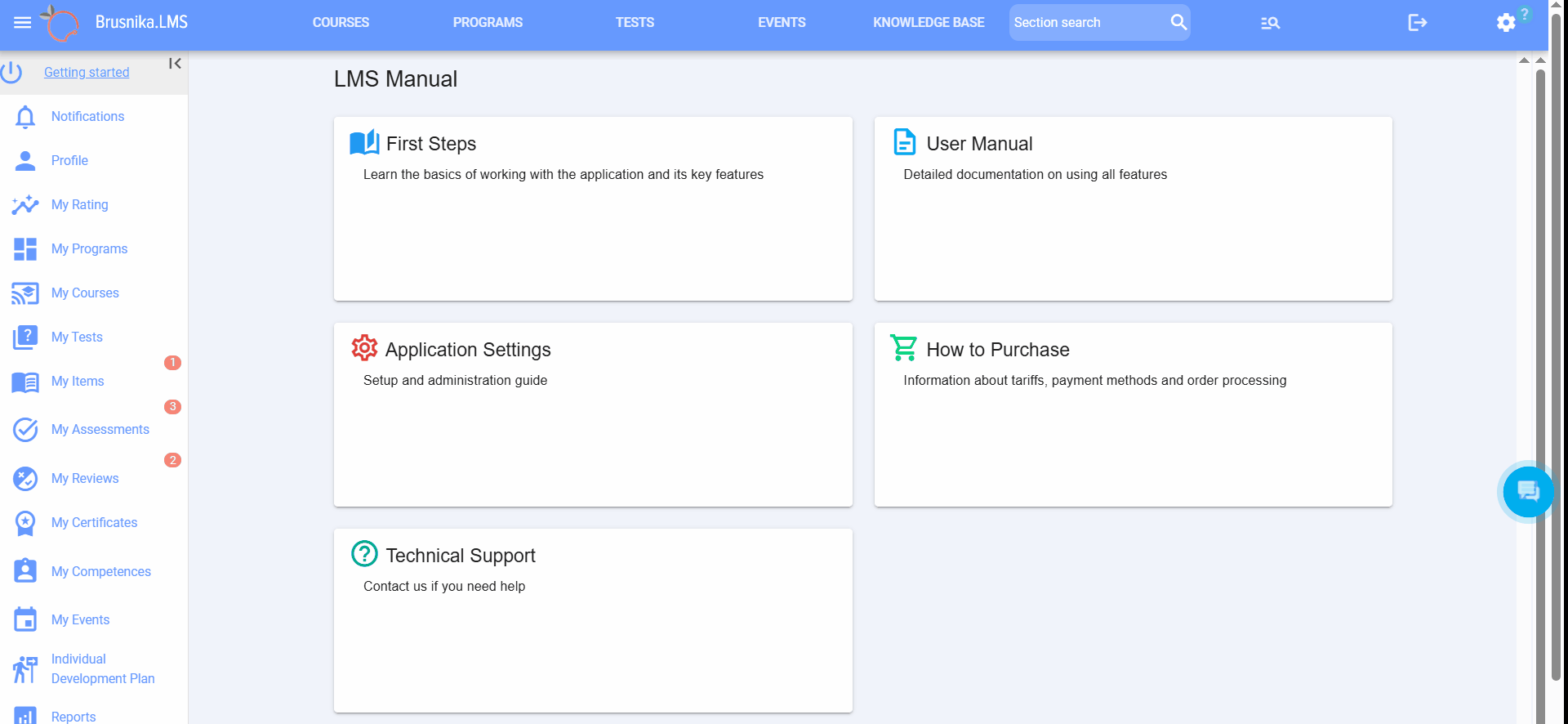This screenshot has height=724, width=1568.
Task: Click the Reports chart icon
Action: tap(25, 717)
